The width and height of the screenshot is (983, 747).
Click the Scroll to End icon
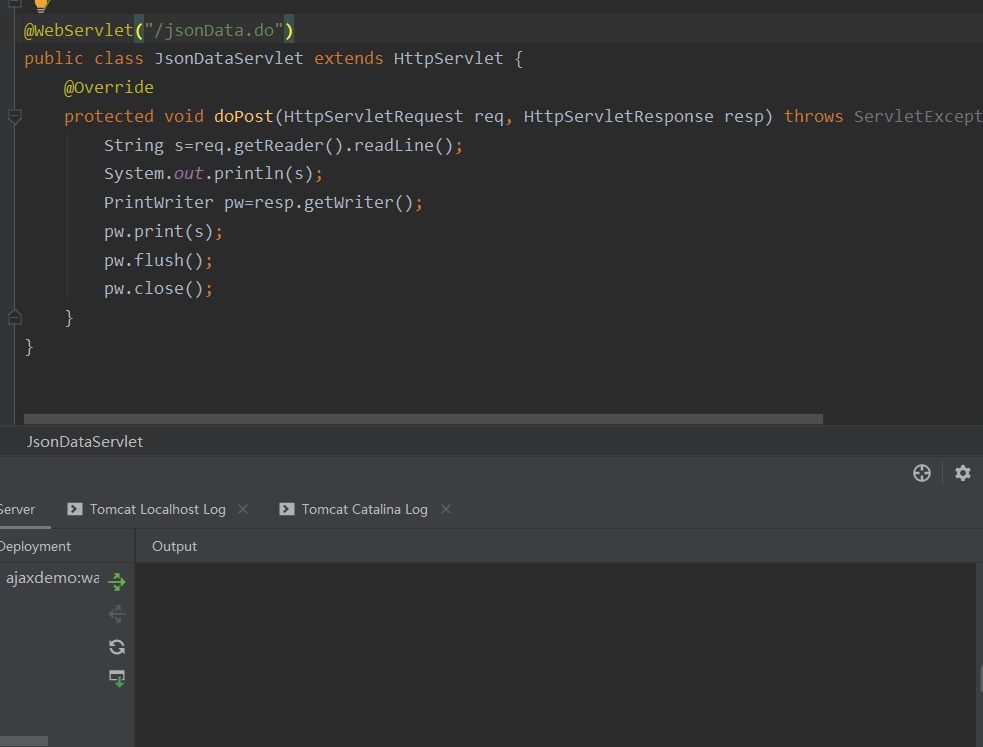pos(117,678)
